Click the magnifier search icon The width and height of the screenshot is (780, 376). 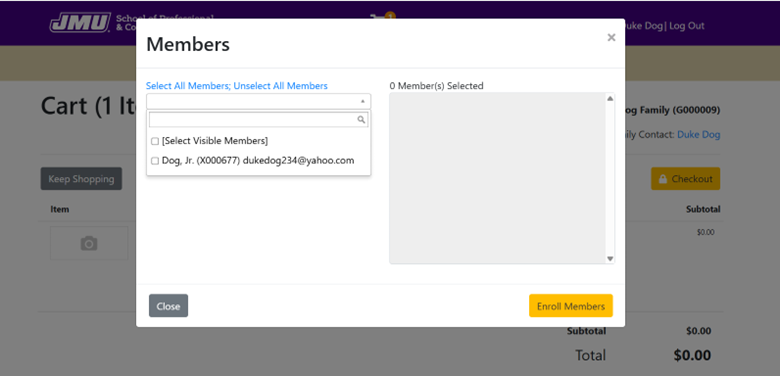pyautogui.click(x=362, y=120)
